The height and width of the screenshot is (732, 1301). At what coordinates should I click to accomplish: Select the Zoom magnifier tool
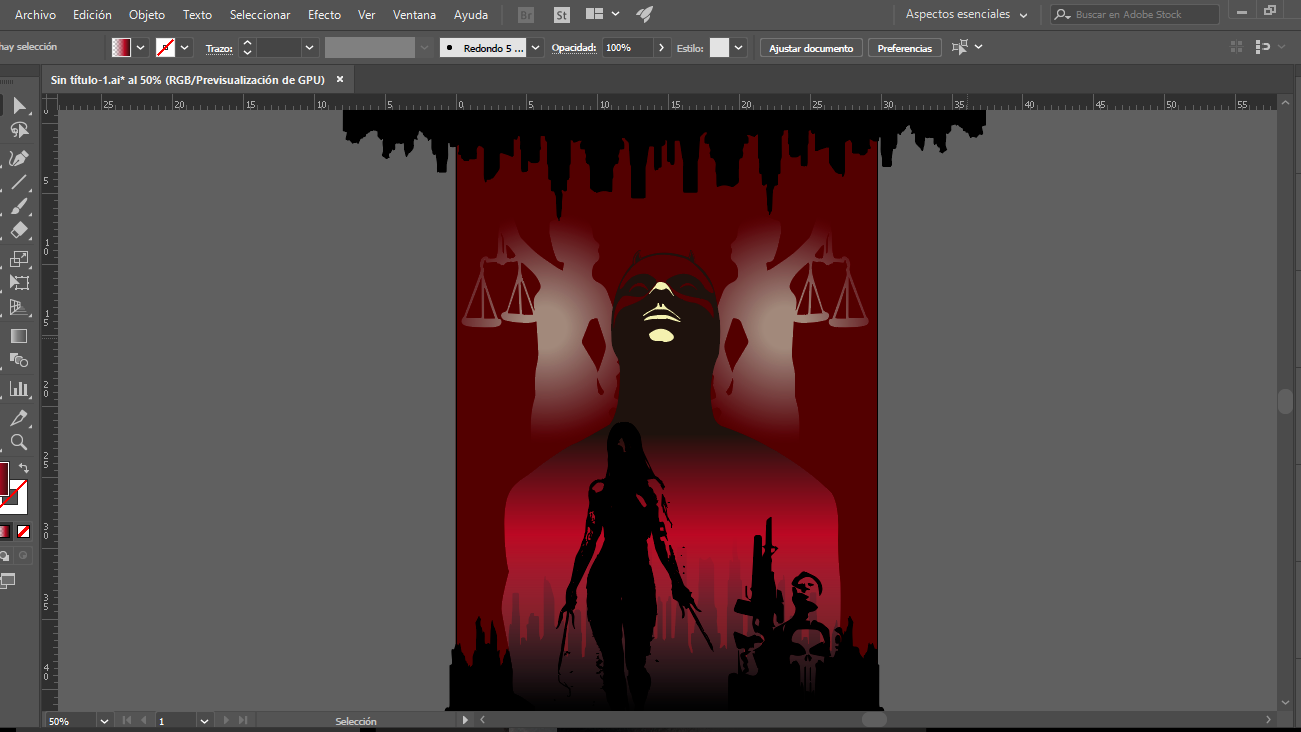(19, 442)
